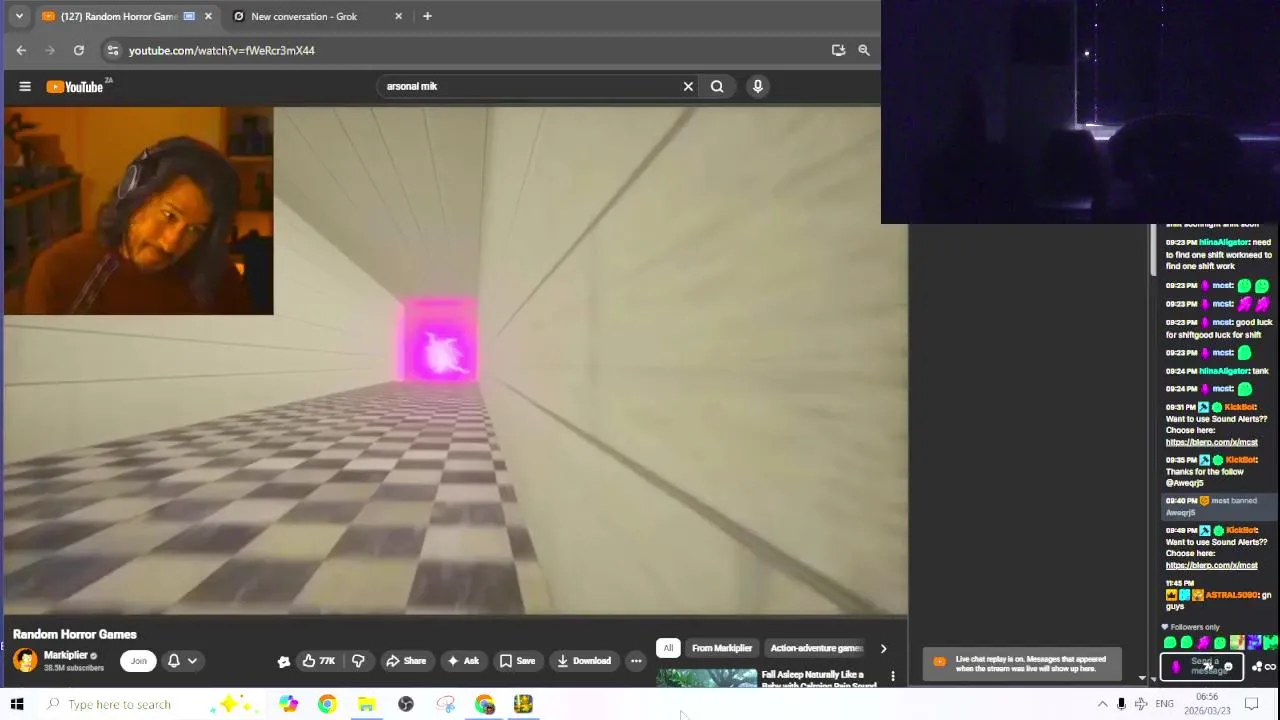
Task: Open the Fall Asleep Naturally video options menu
Action: pos(893,676)
